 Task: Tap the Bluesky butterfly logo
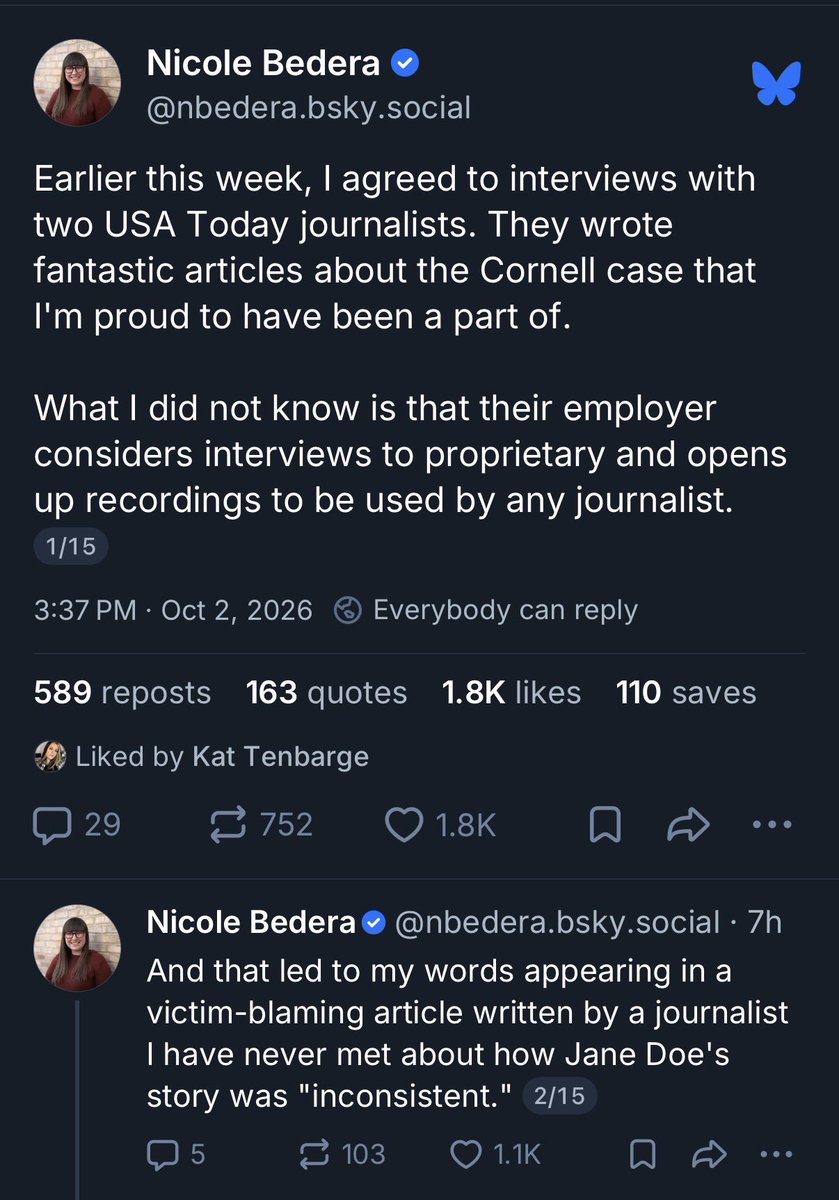tap(777, 83)
